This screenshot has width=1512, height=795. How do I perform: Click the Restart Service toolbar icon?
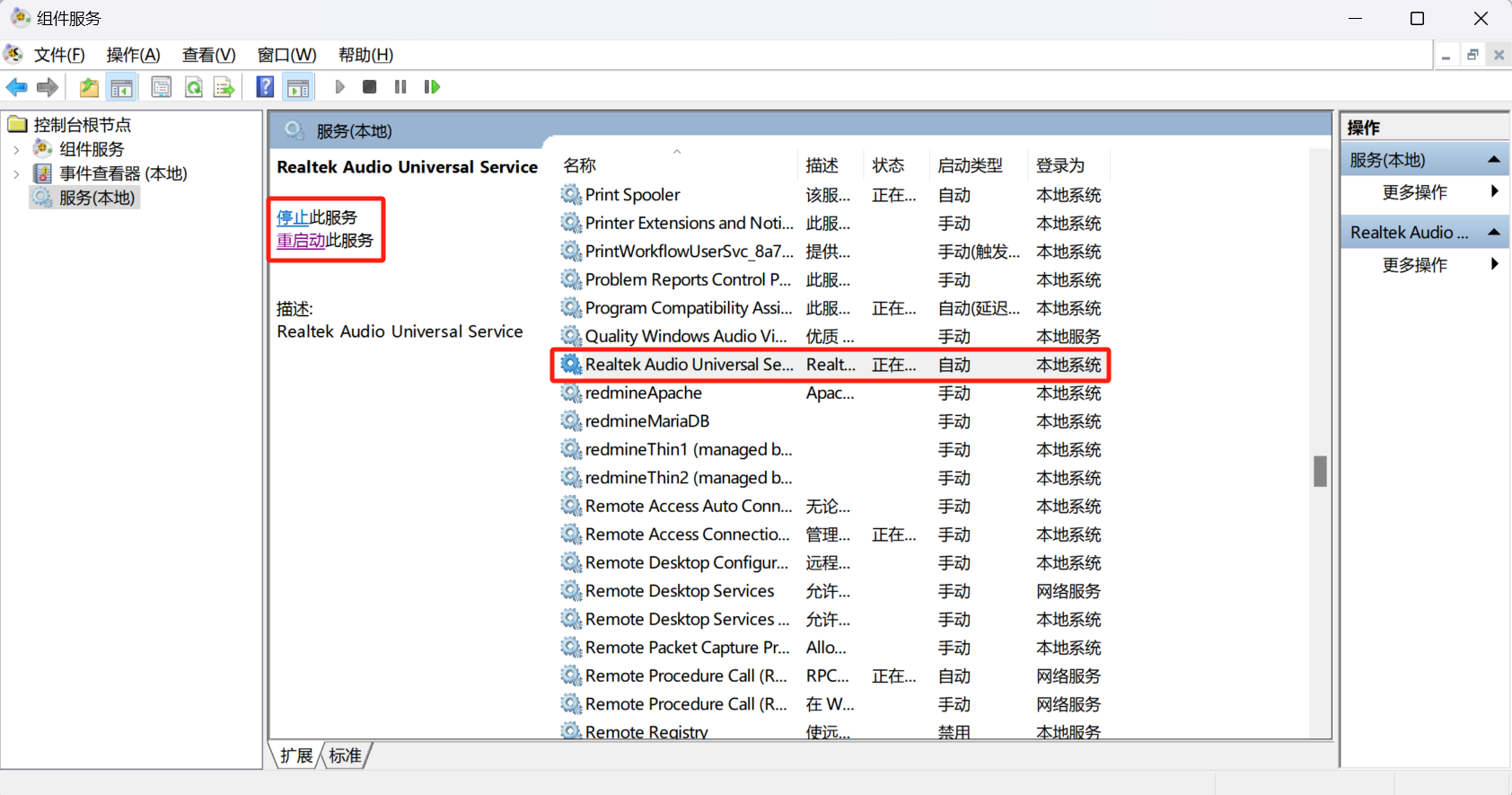432,87
